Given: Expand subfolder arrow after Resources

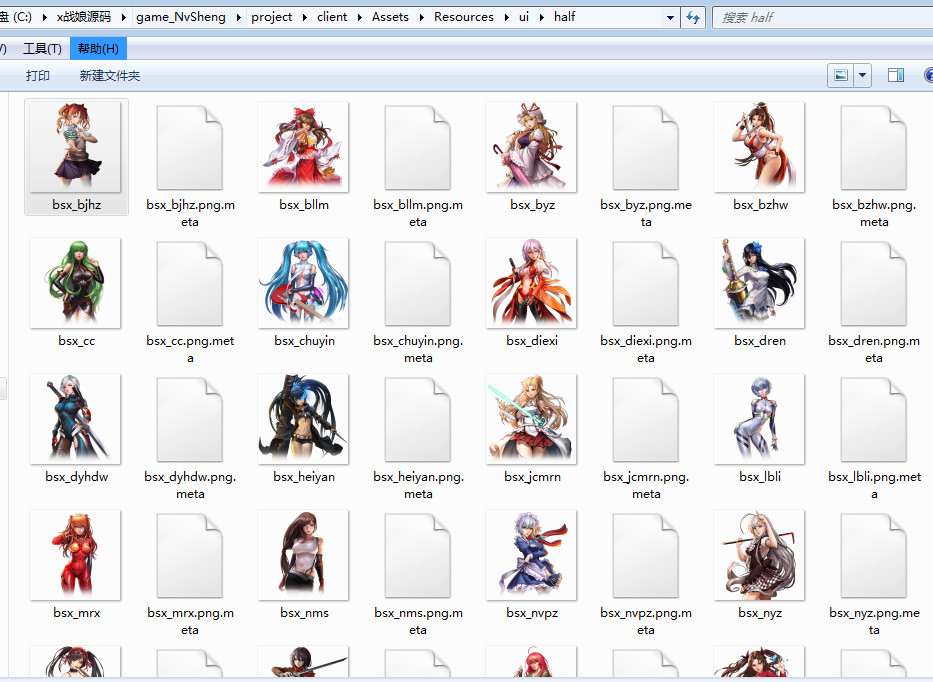Looking at the screenshot, I should (x=506, y=17).
